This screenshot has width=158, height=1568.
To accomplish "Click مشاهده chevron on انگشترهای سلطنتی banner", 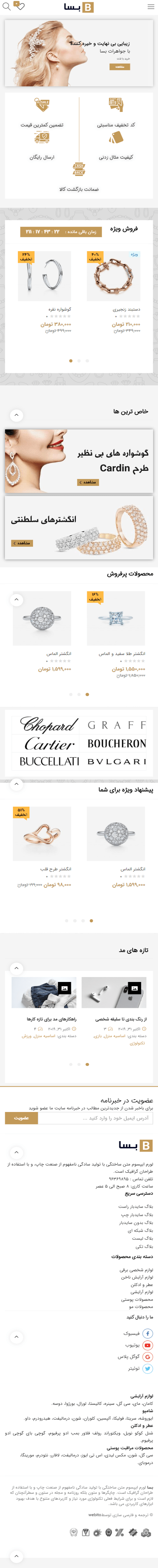I will [22, 543].
